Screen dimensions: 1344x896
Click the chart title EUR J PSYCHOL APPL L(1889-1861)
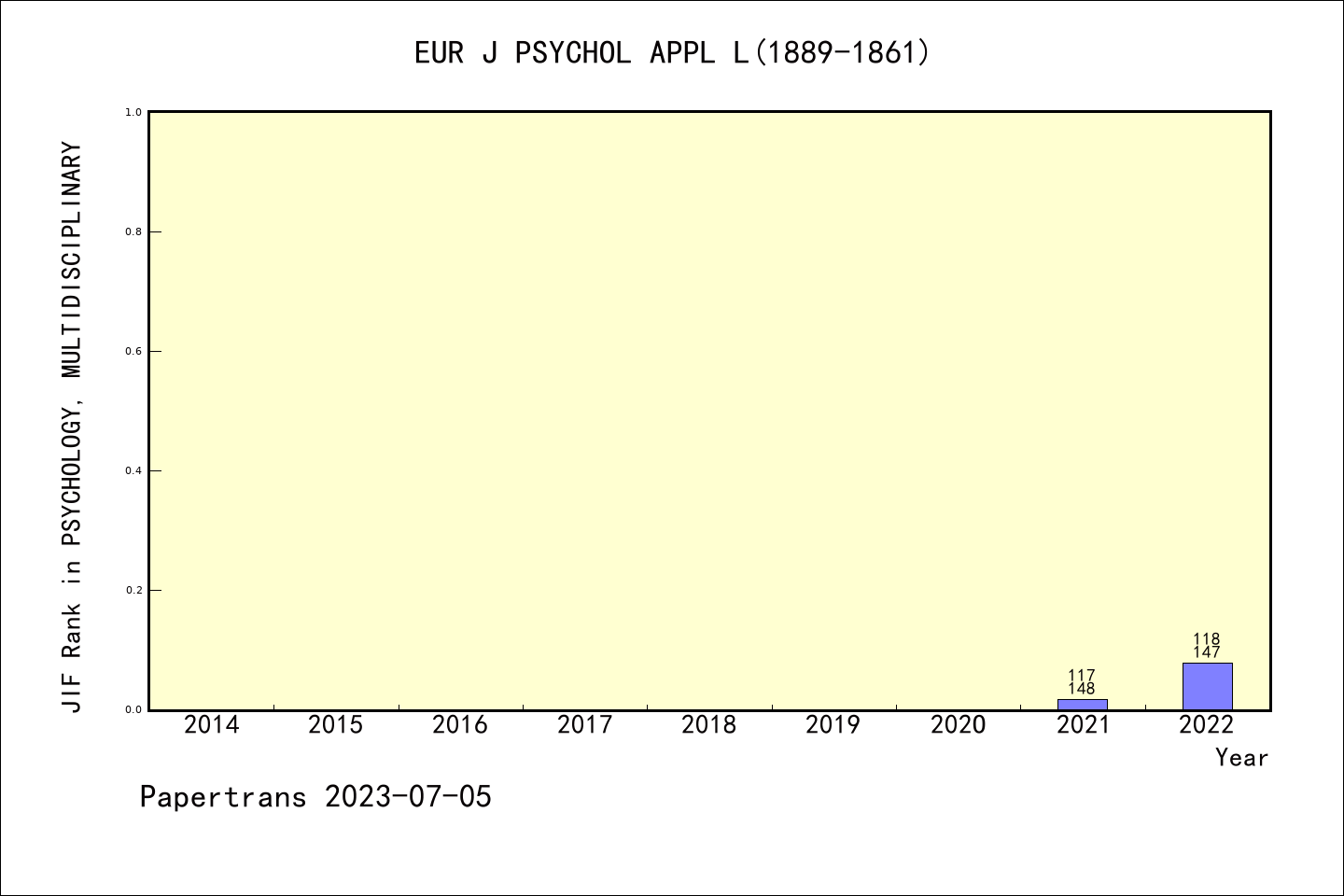pos(672,53)
